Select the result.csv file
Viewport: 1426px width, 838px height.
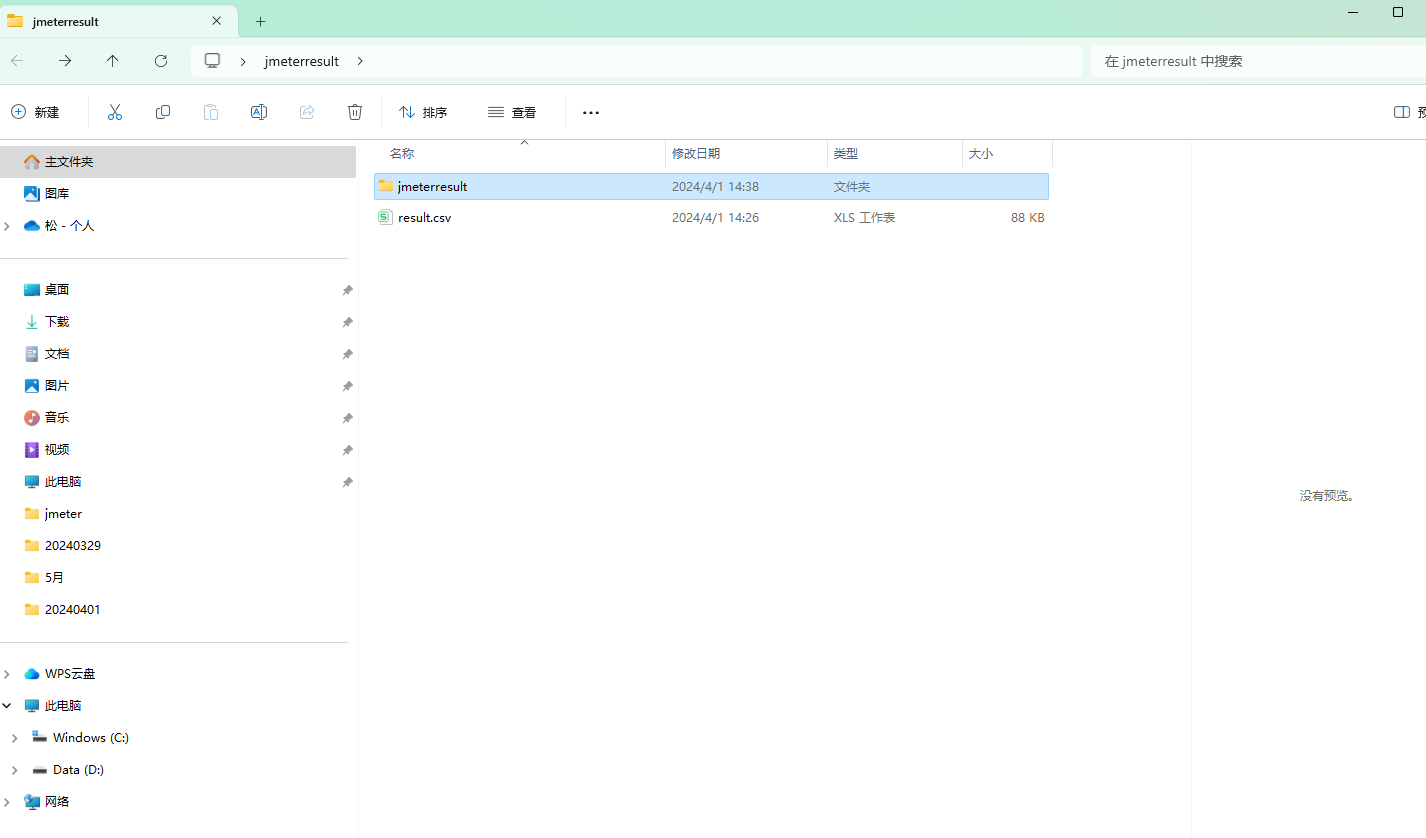424,217
